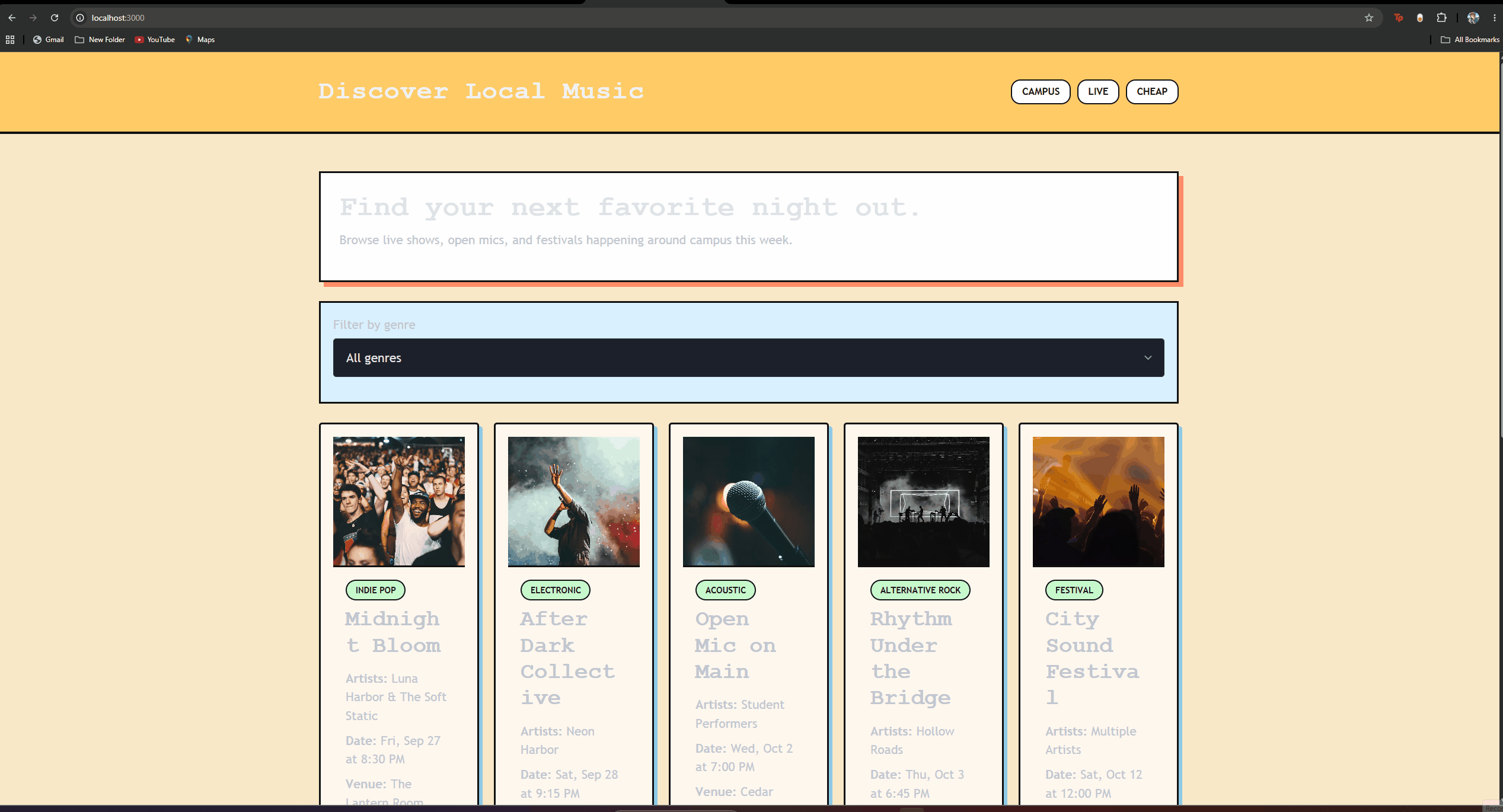Open the Chrome three-dot menu
Image resolution: width=1503 pixels, height=812 pixels.
(x=1495, y=18)
